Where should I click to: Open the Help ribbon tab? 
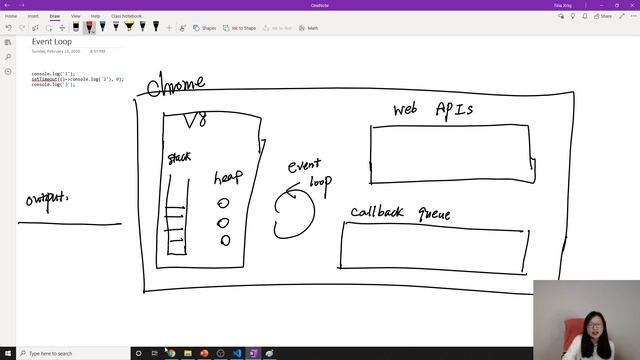click(96, 16)
